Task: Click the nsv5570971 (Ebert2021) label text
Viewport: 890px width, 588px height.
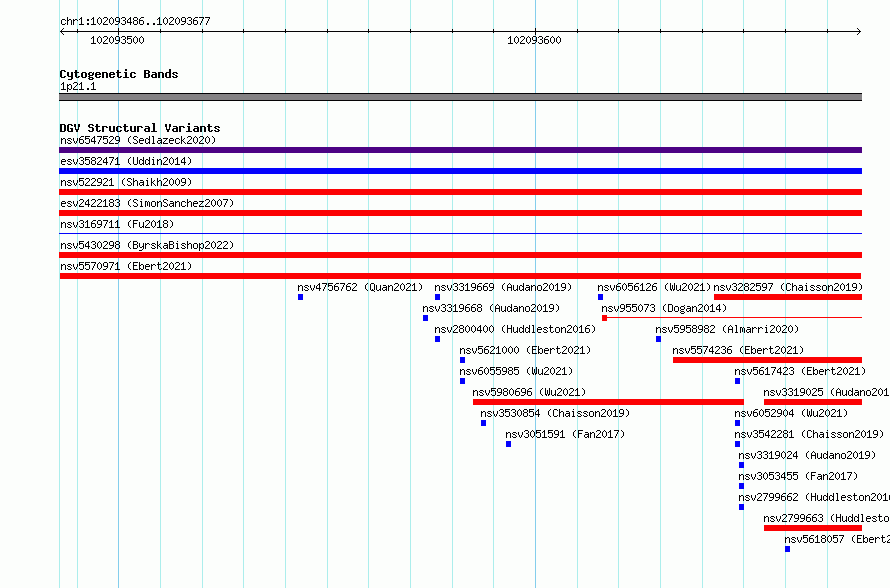Action: tap(126, 266)
